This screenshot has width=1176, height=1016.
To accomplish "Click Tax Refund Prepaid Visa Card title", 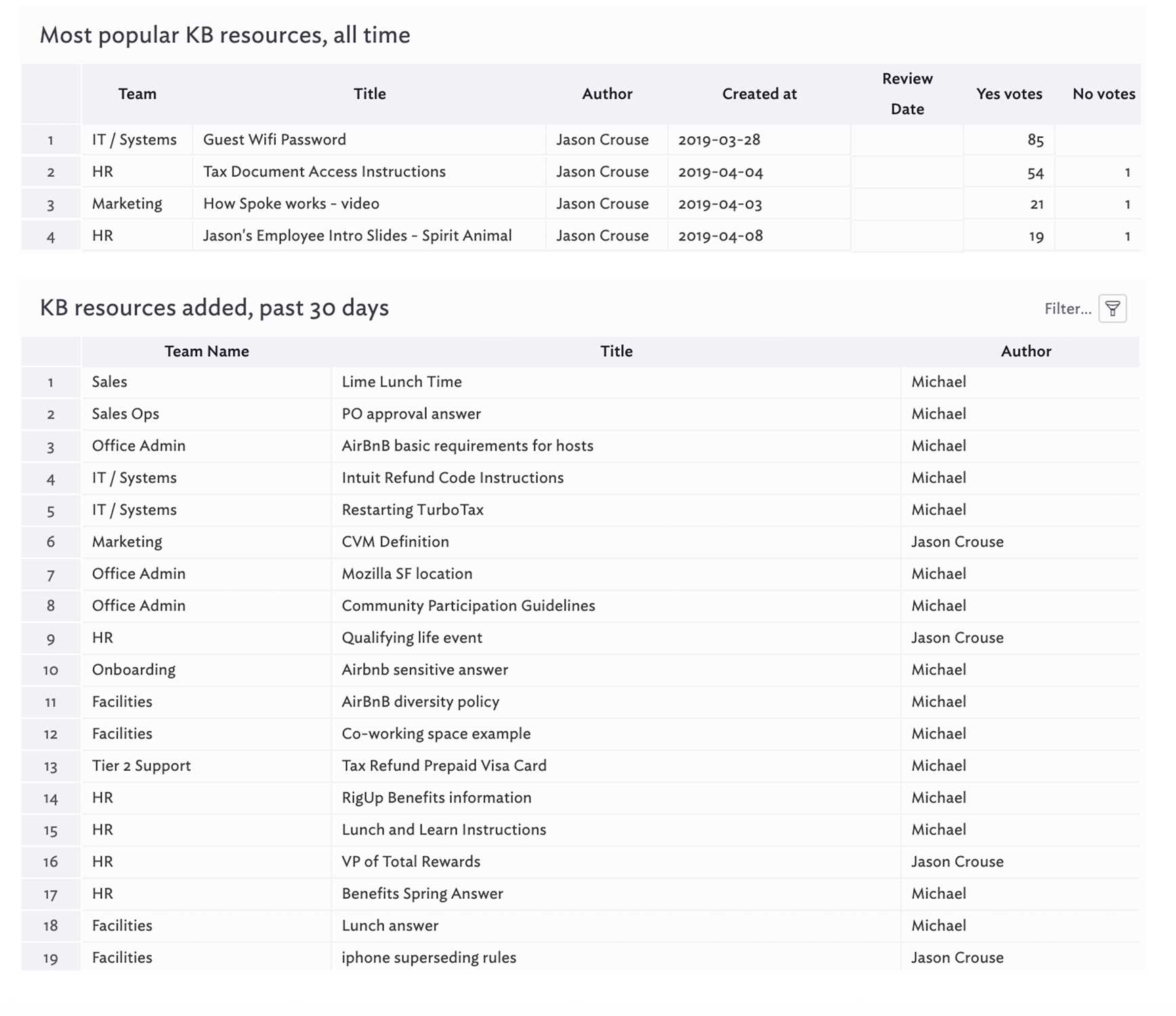I will pyautogui.click(x=444, y=766).
